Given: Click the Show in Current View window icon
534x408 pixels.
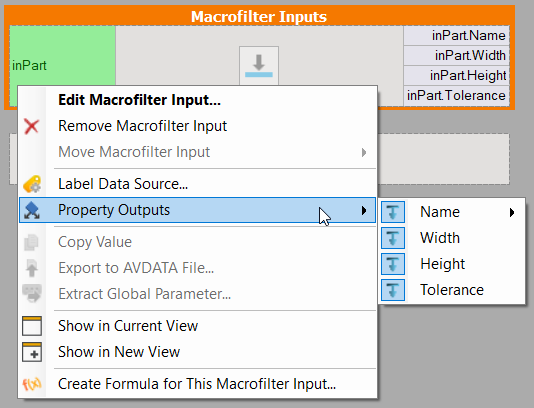Looking at the screenshot, I should coord(32,326).
